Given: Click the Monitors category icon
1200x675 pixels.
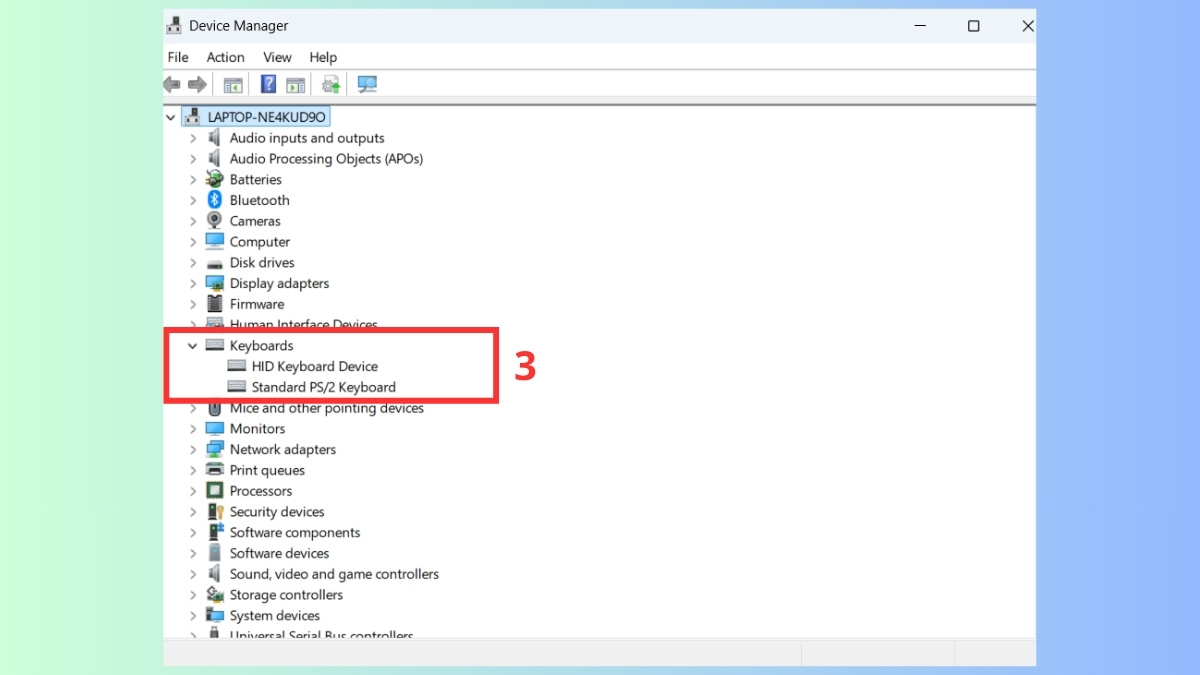Looking at the screenshot, I should [214, 428].
